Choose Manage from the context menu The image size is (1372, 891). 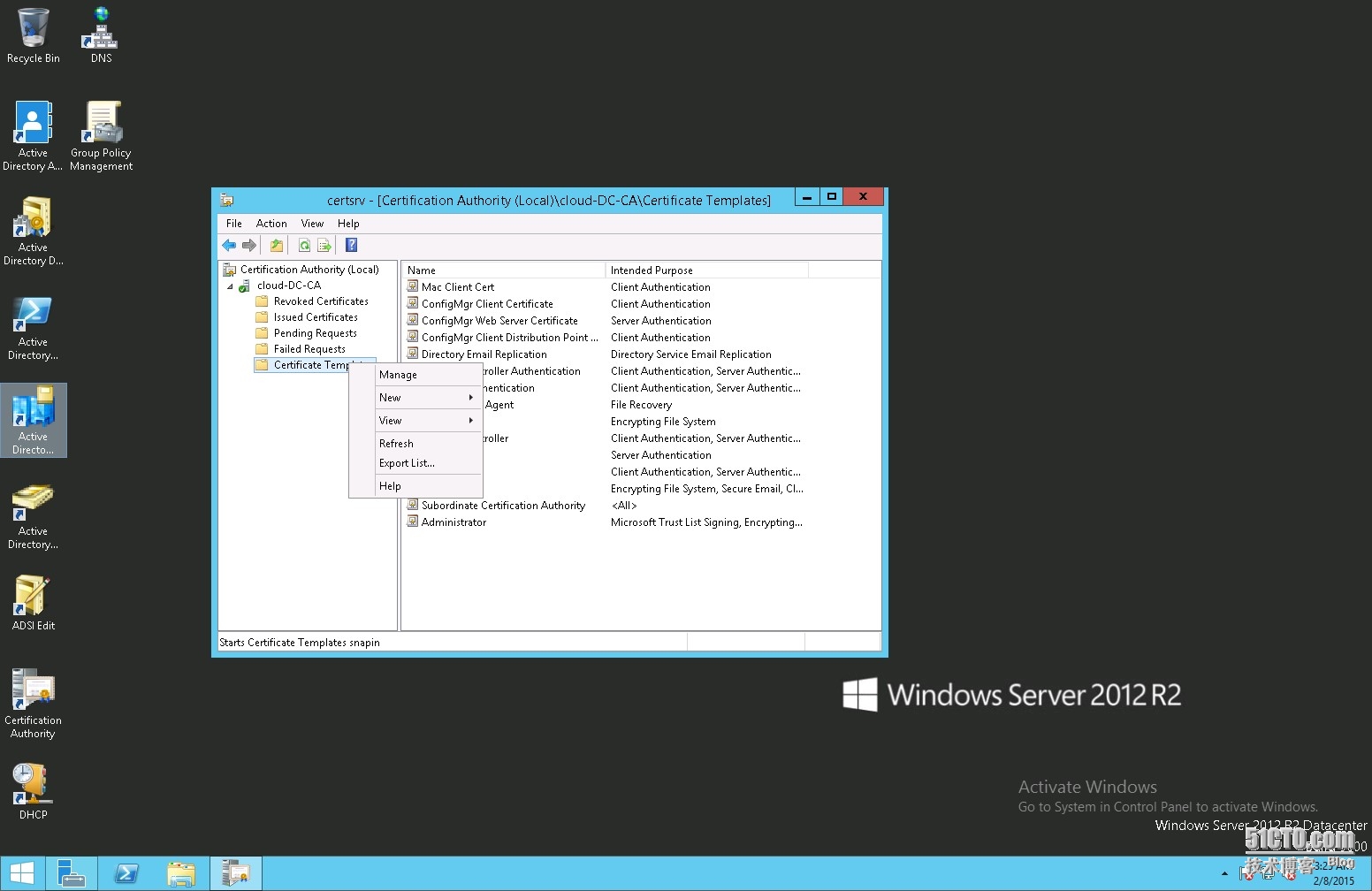(416, 375)
